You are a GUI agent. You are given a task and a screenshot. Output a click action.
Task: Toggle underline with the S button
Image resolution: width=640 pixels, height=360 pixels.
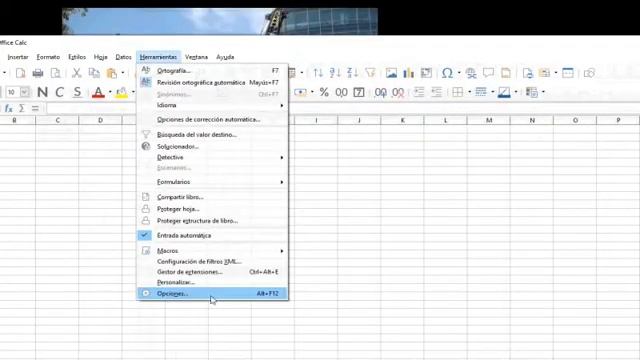tap(77, 92)
